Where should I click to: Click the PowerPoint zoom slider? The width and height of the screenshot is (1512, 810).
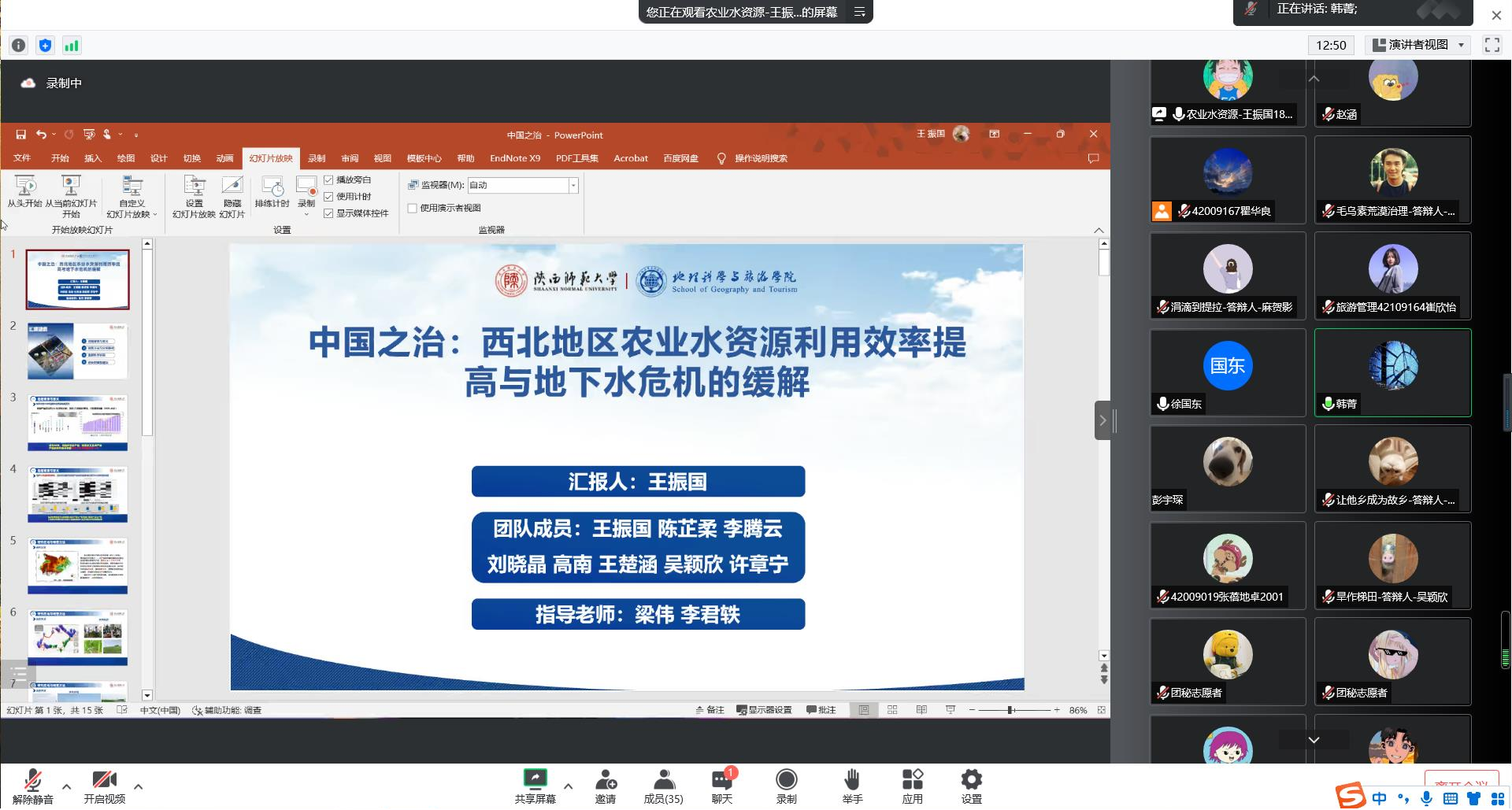pos(1011,710)
